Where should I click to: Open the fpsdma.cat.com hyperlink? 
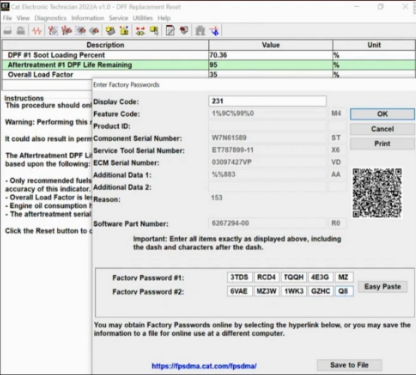pyautogui.click(x=204, y=366)
